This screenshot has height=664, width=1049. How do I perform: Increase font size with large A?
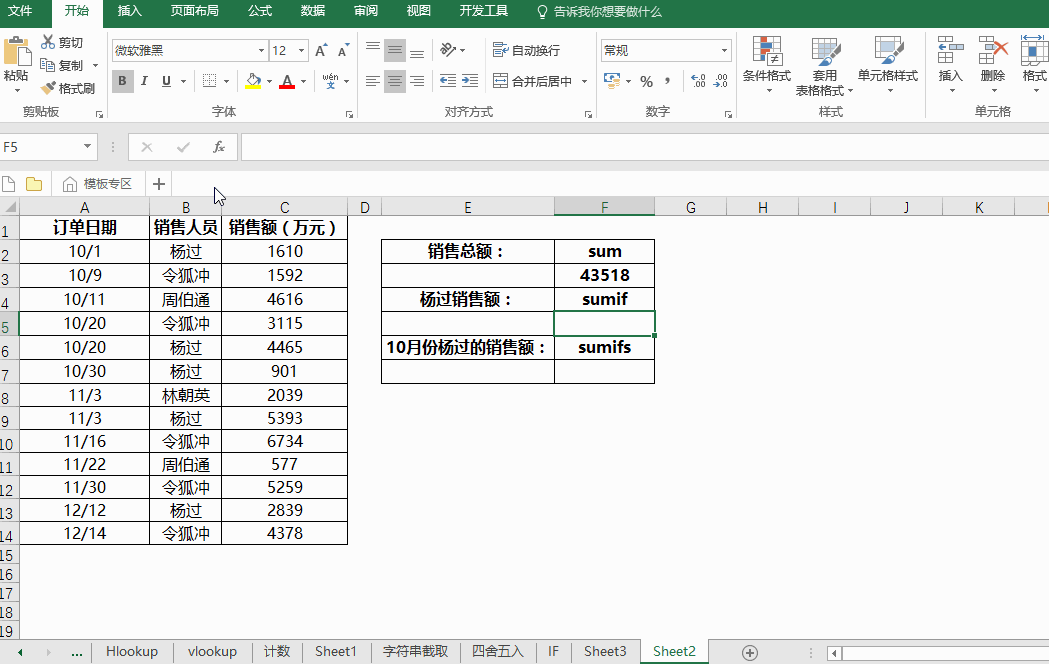[321, 51]
